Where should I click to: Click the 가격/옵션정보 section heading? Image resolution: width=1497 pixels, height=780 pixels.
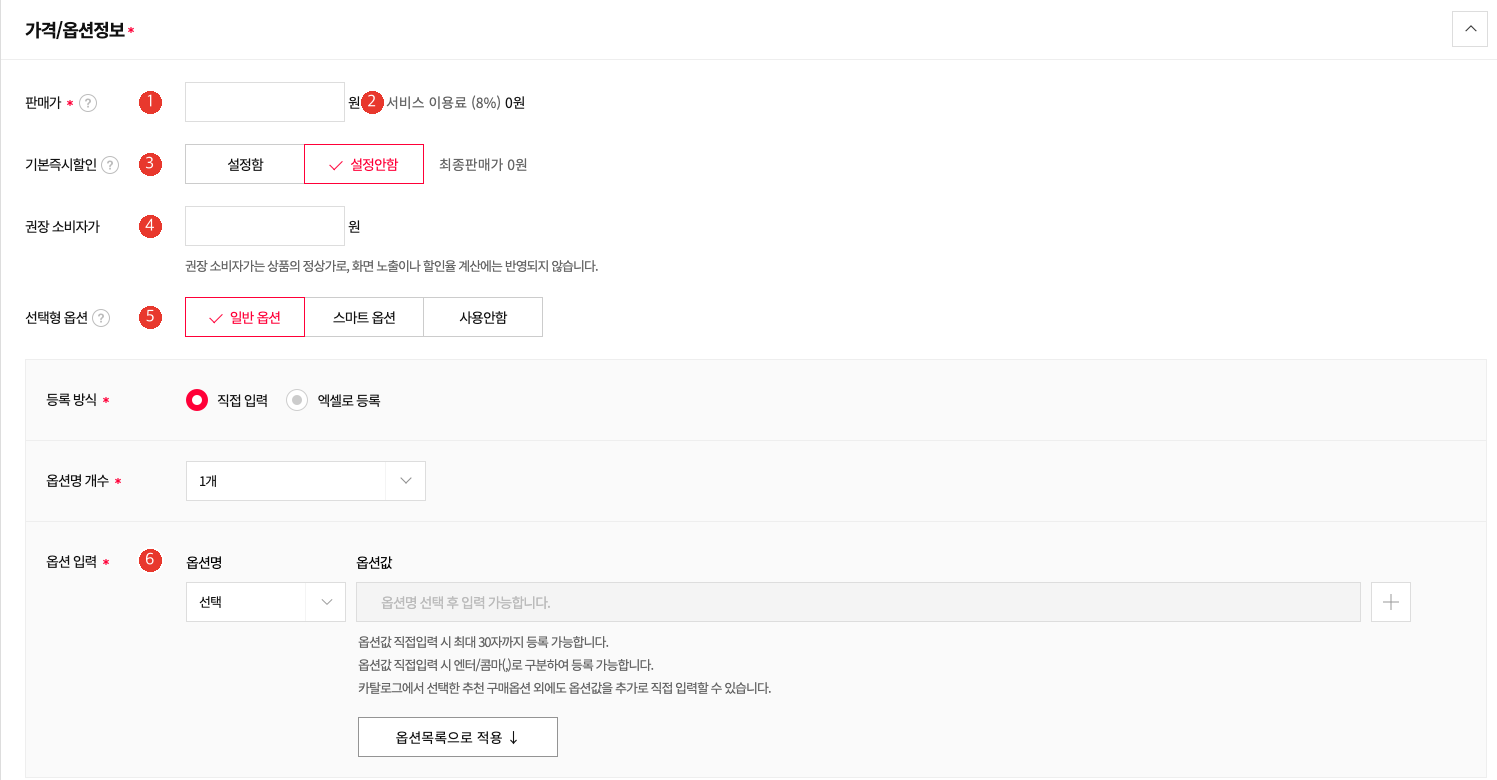coord(75,30)
